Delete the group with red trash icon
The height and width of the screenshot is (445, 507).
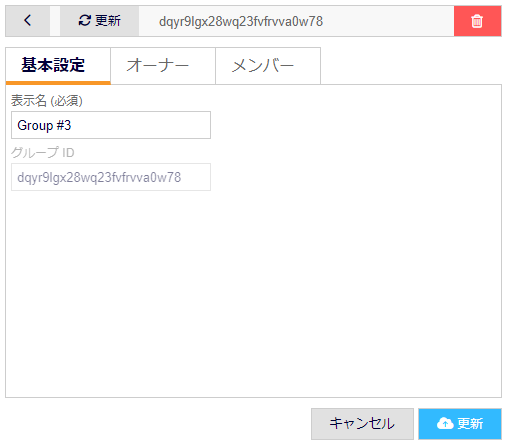(x=477, y=21)
